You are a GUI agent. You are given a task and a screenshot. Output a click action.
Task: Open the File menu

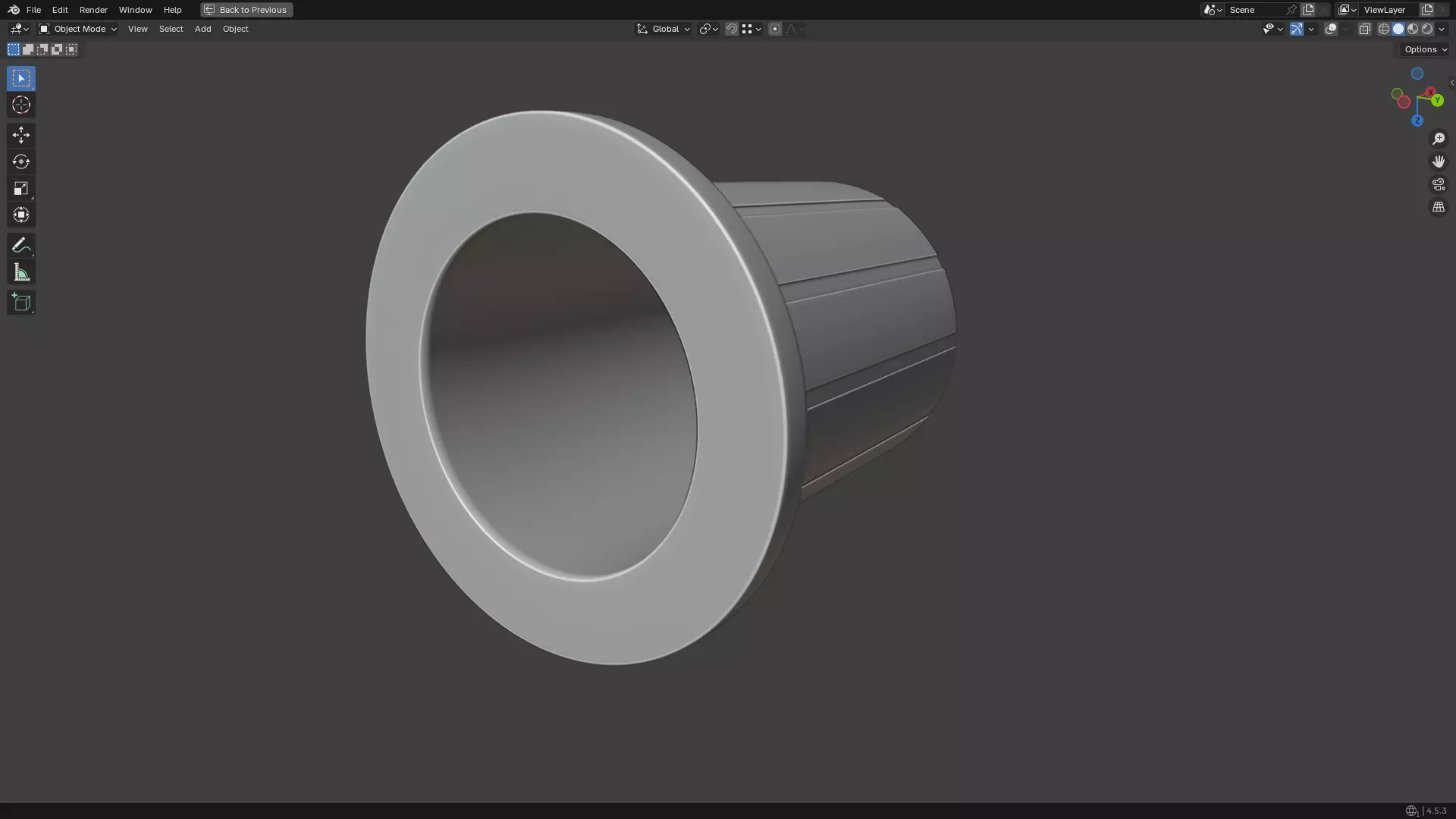[33, 10]
